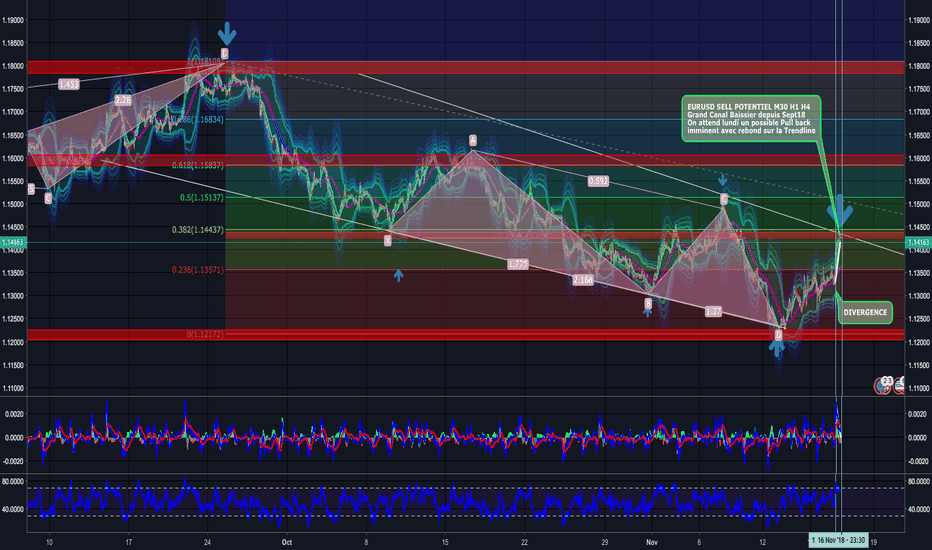Click the 16 Nov '18 - 23:30 date marker

click(840, 540)
